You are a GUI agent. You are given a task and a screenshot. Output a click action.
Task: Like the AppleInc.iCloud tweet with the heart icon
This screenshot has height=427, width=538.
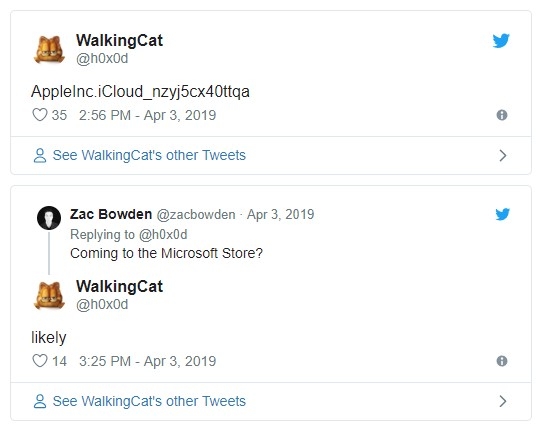coord(39,115)
